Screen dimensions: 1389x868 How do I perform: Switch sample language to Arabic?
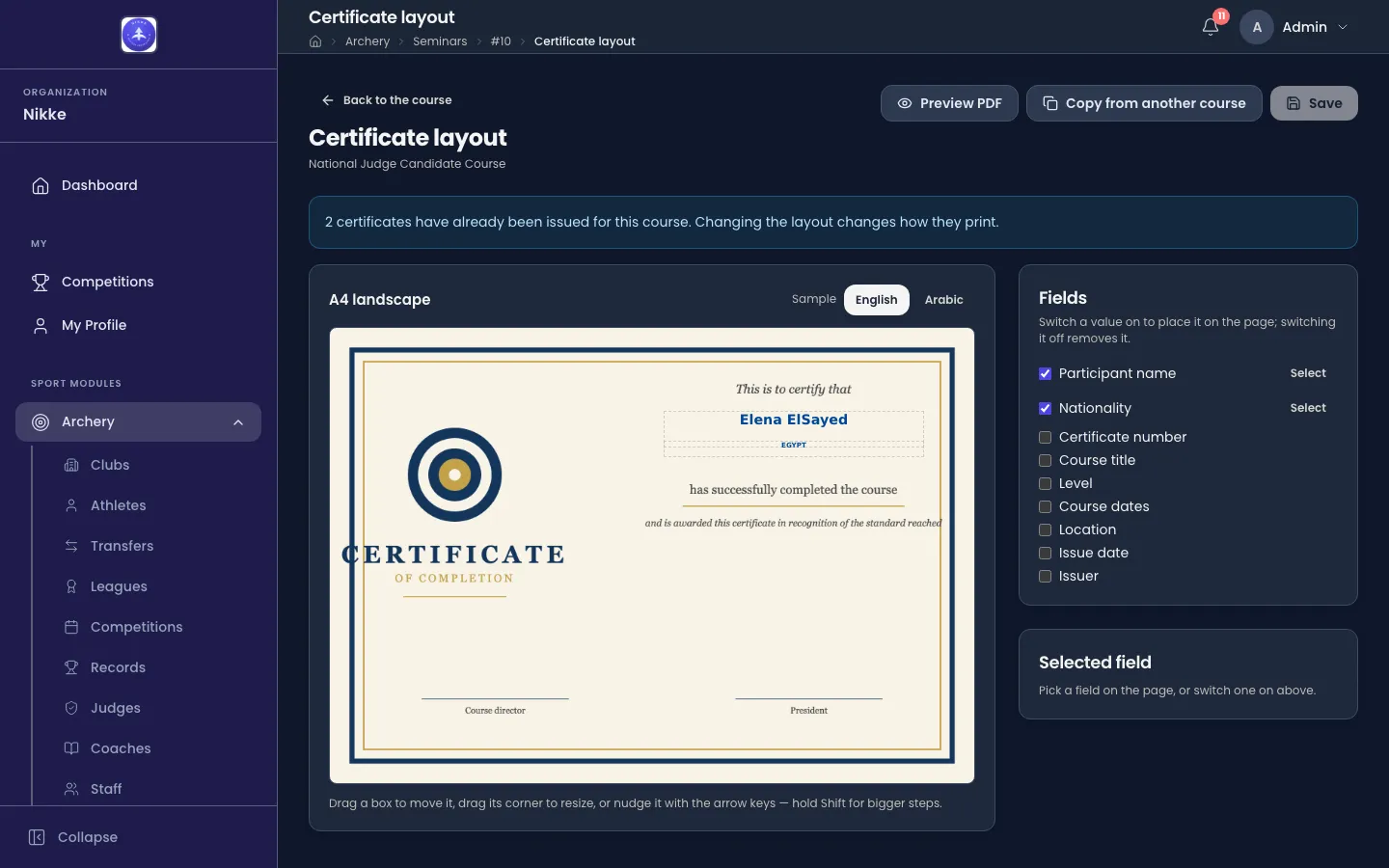pos(943,300)
